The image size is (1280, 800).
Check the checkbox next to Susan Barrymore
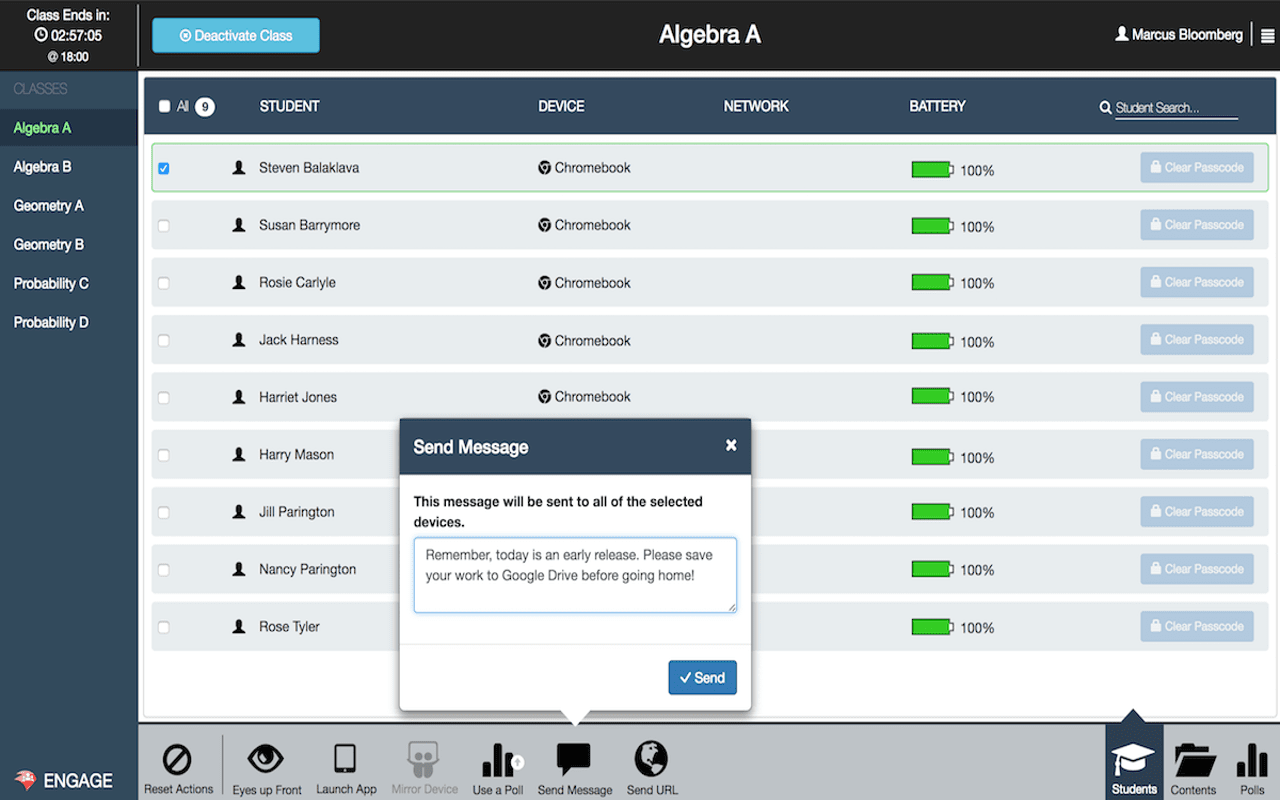[164, 225]
